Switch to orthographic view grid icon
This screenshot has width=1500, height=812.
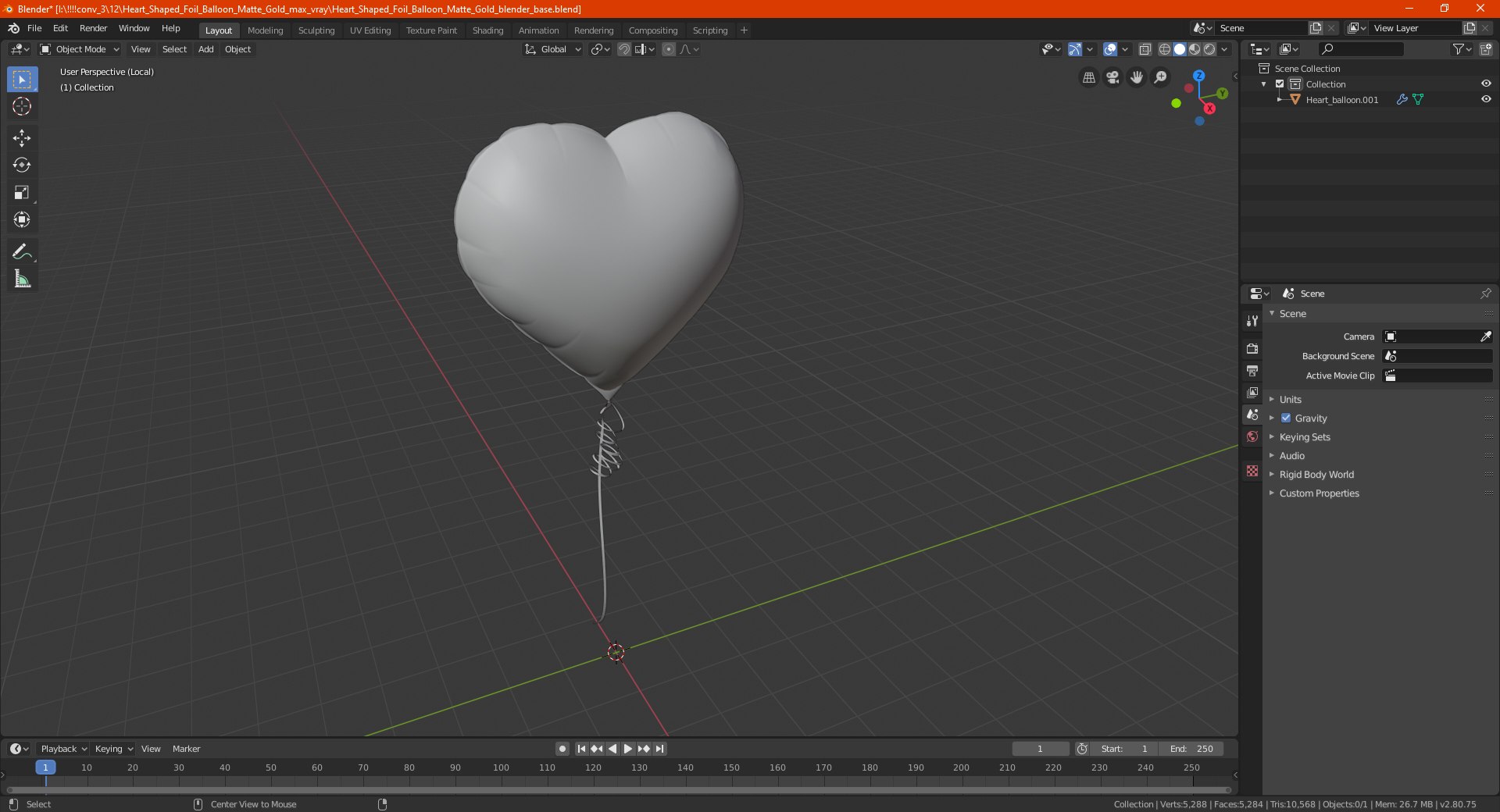click(x=1088, y=77)
